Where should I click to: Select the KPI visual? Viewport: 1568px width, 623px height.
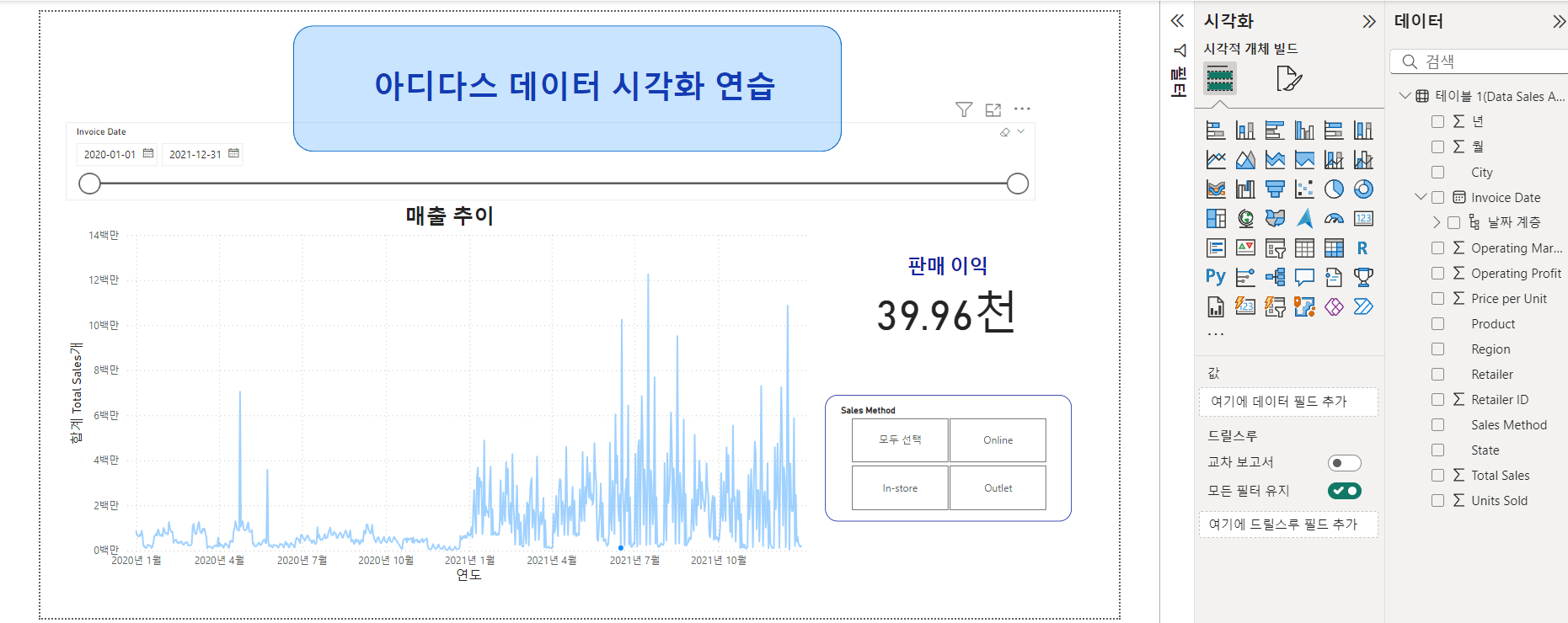coord(1245,248)
